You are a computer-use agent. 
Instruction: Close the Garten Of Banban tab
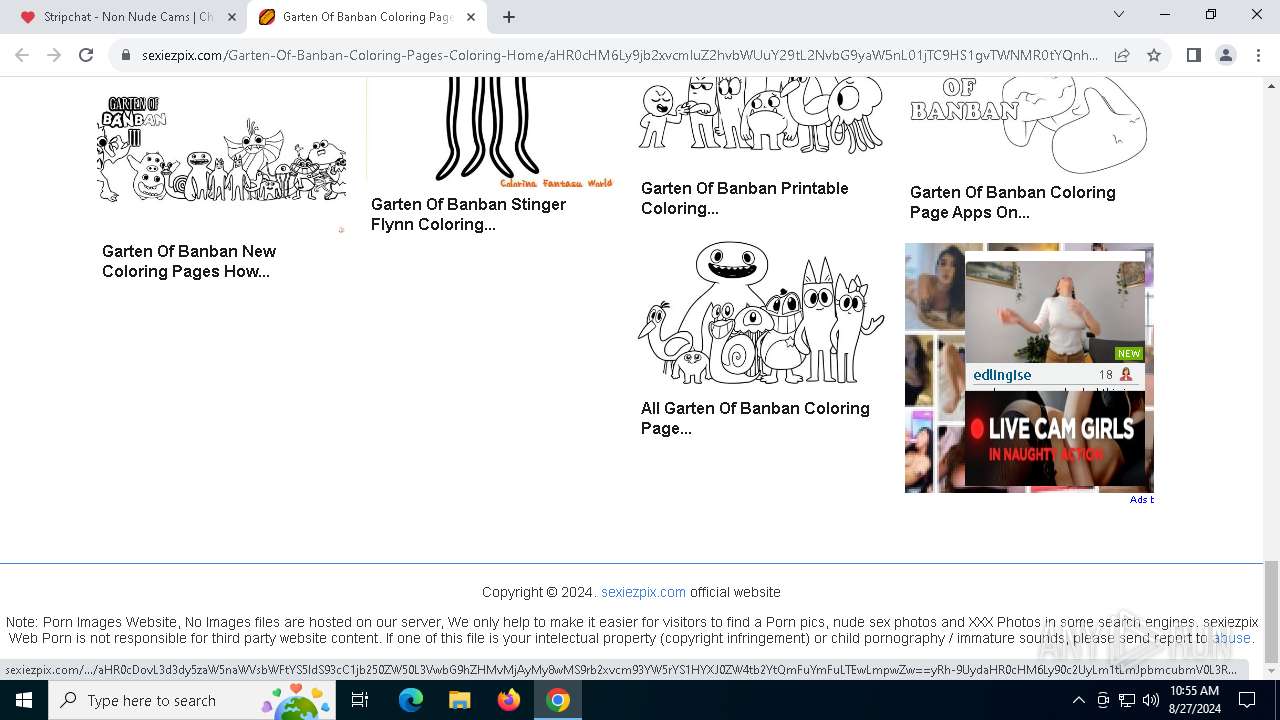471,17
